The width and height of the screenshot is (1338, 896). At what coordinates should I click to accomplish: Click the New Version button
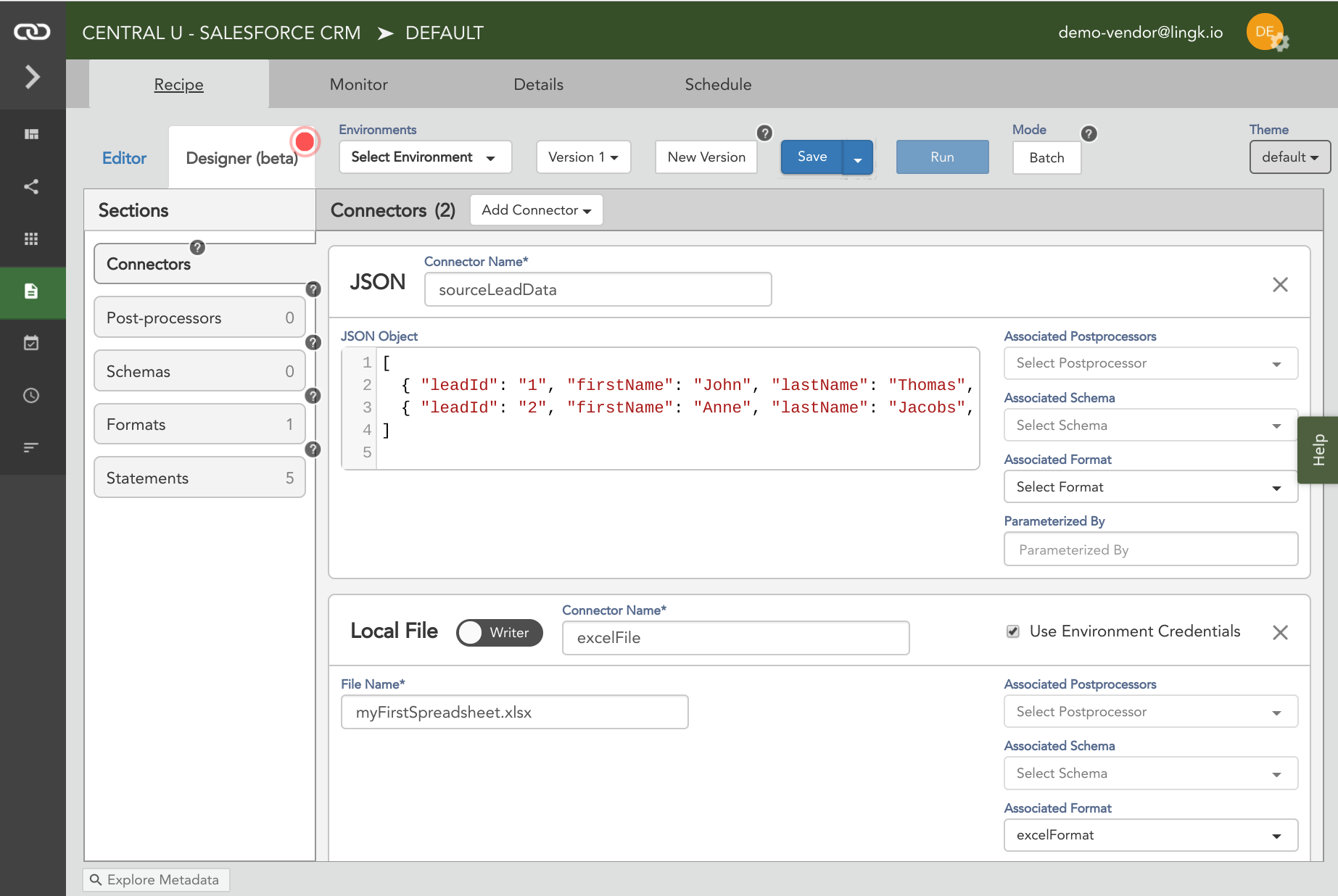click(x=706, y=157)
